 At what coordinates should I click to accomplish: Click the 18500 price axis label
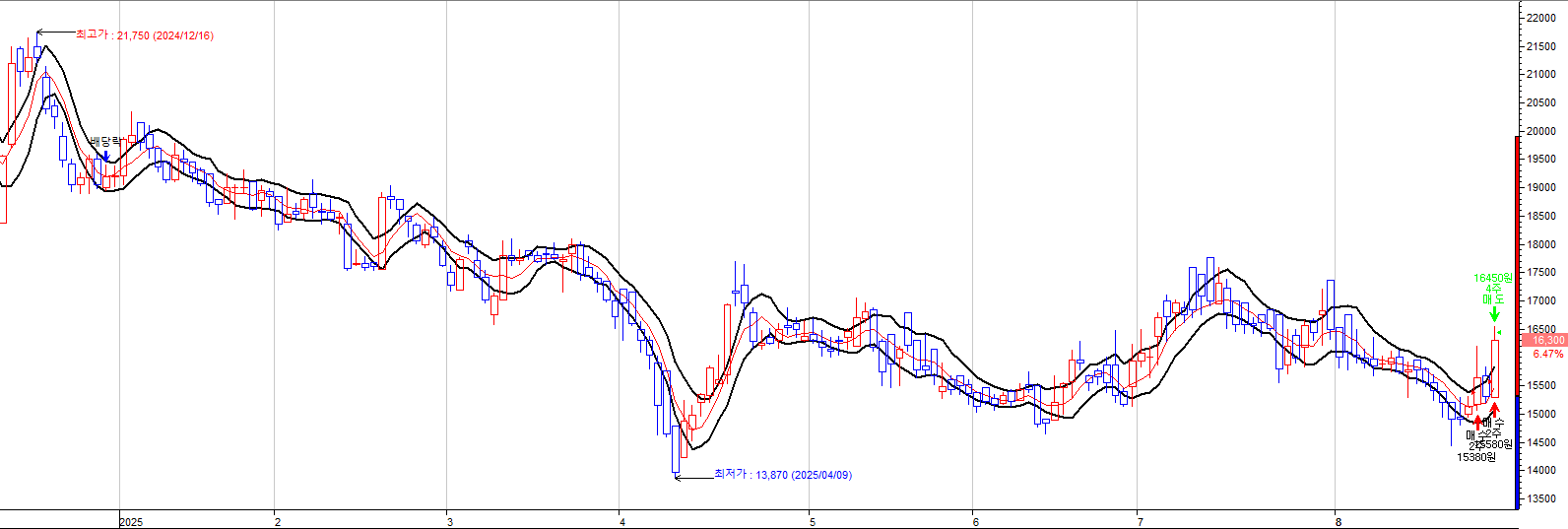click(1541, 216)
